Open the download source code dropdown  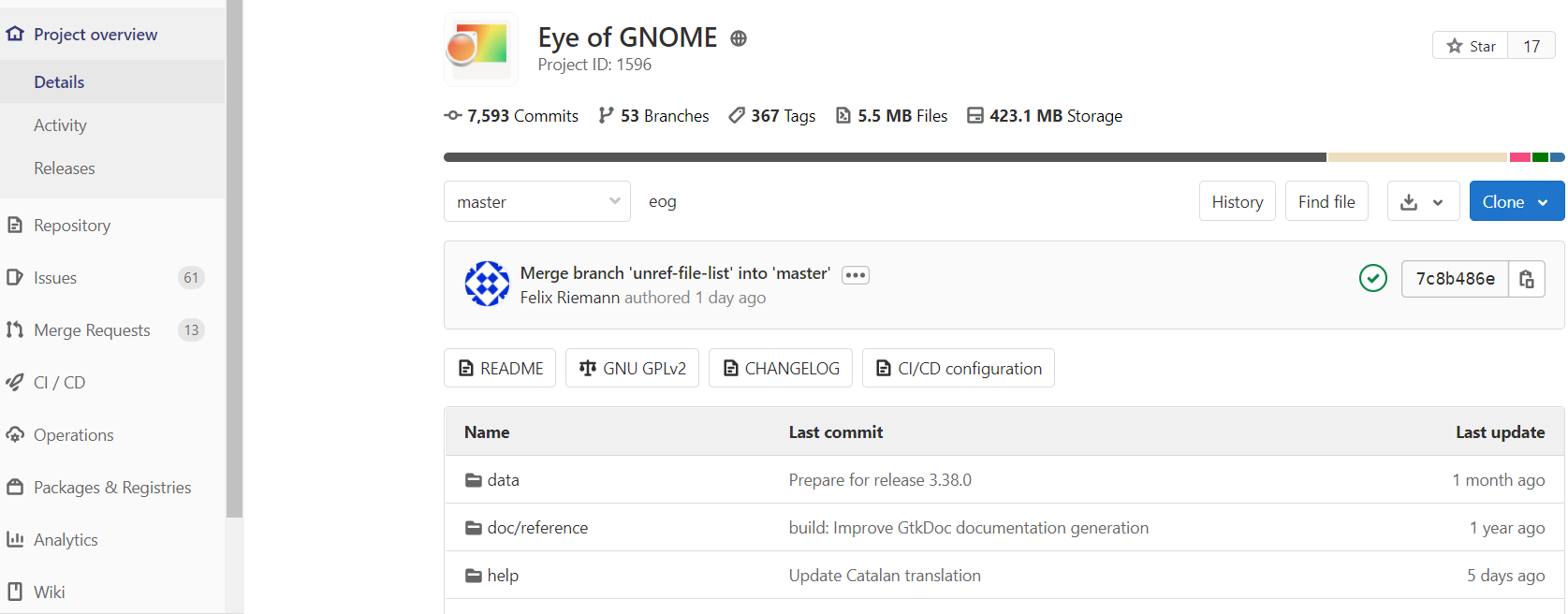1422,202
